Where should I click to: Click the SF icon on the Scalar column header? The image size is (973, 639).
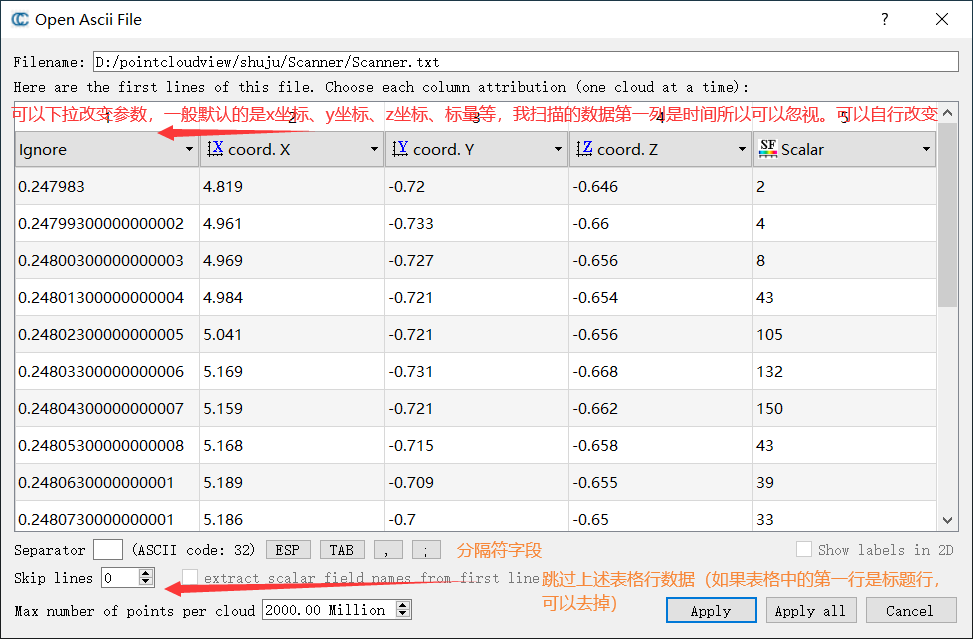click(767, 148)
